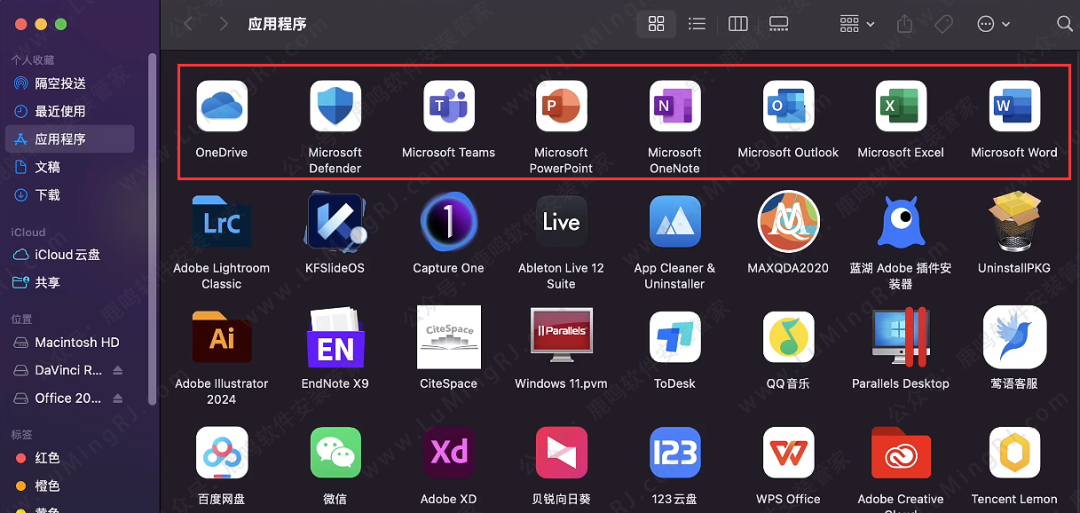Screen dimensions: 1080x513
Task: Select the KFSlideOS app icon
Action: coord(335,222)
